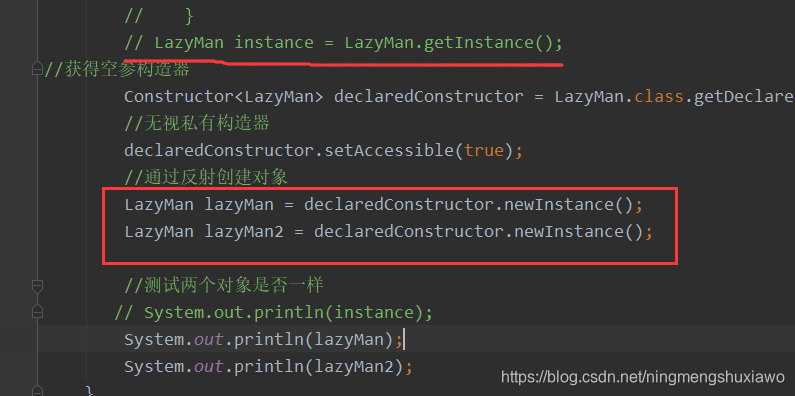The width and height of the screenshot is (795, 396).
Task: Click the 通过反射创建对象 comment
Action: tap(206, 177)
